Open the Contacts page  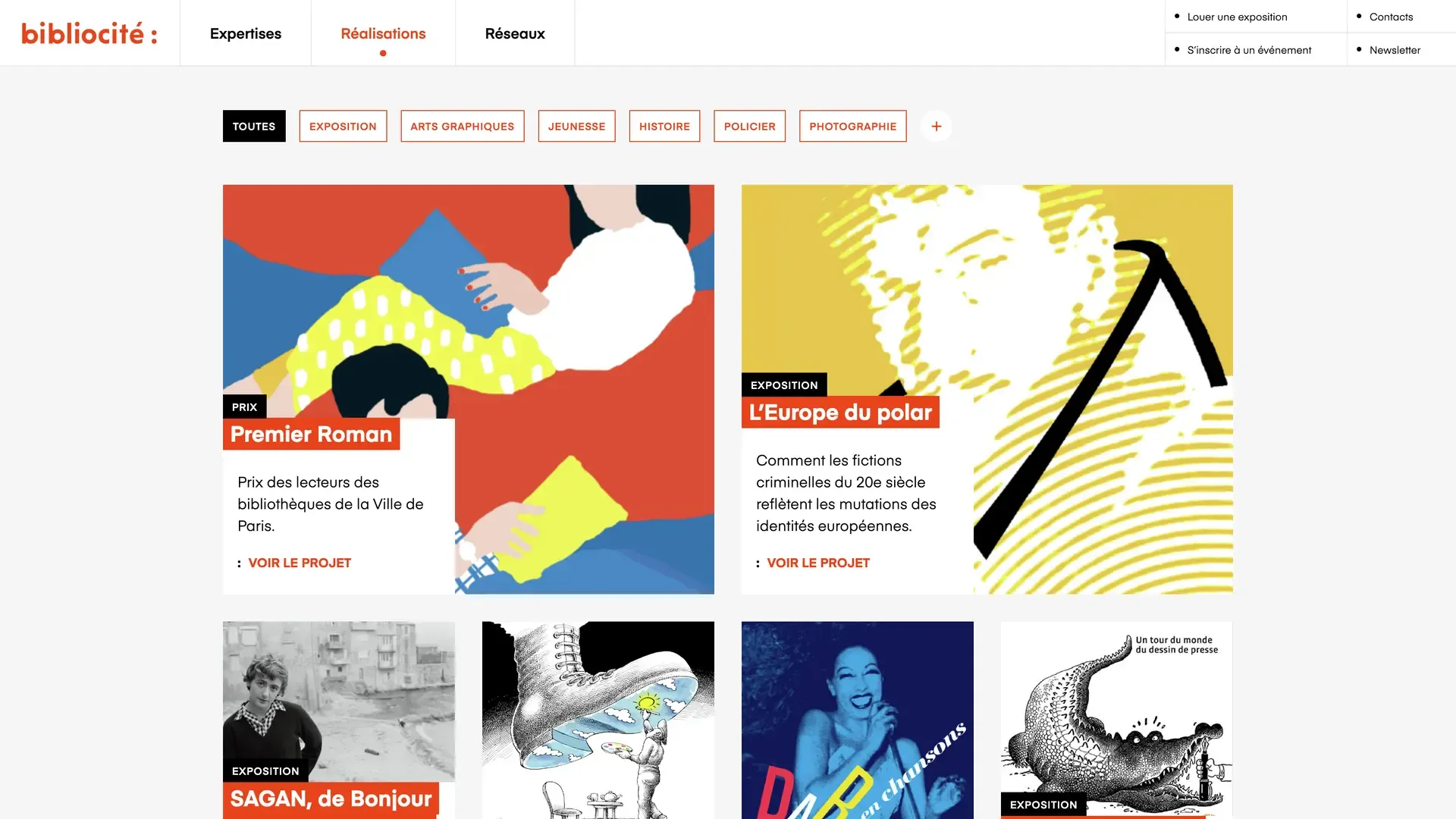(x=1391, y=17)
